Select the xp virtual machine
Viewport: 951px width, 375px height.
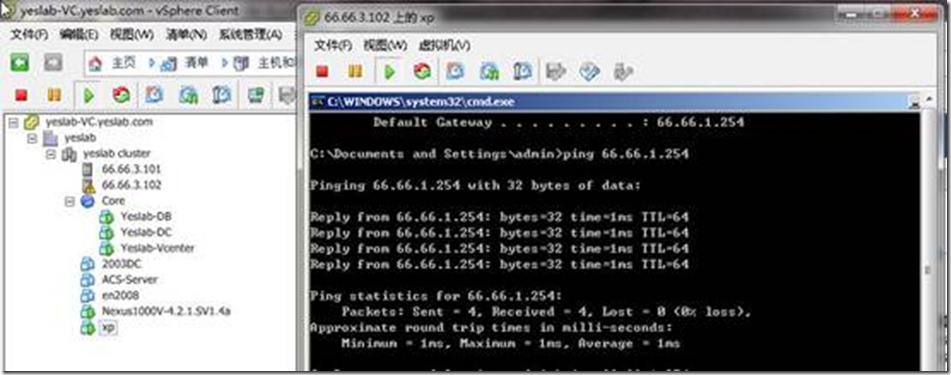pos(109,327)
